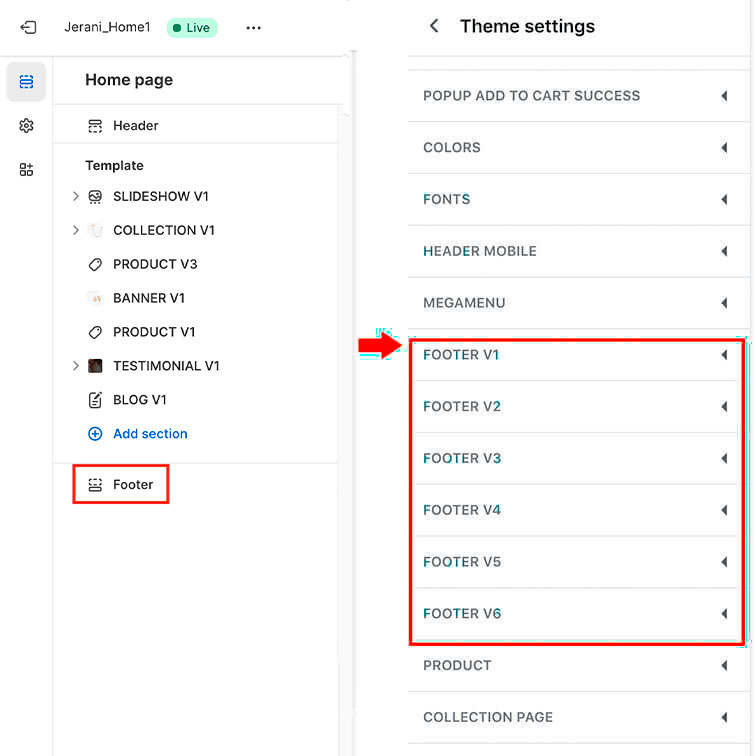Click the PRODUCT V3 tag icon
This screenshot has height=756, width=754.
(95, 264)
